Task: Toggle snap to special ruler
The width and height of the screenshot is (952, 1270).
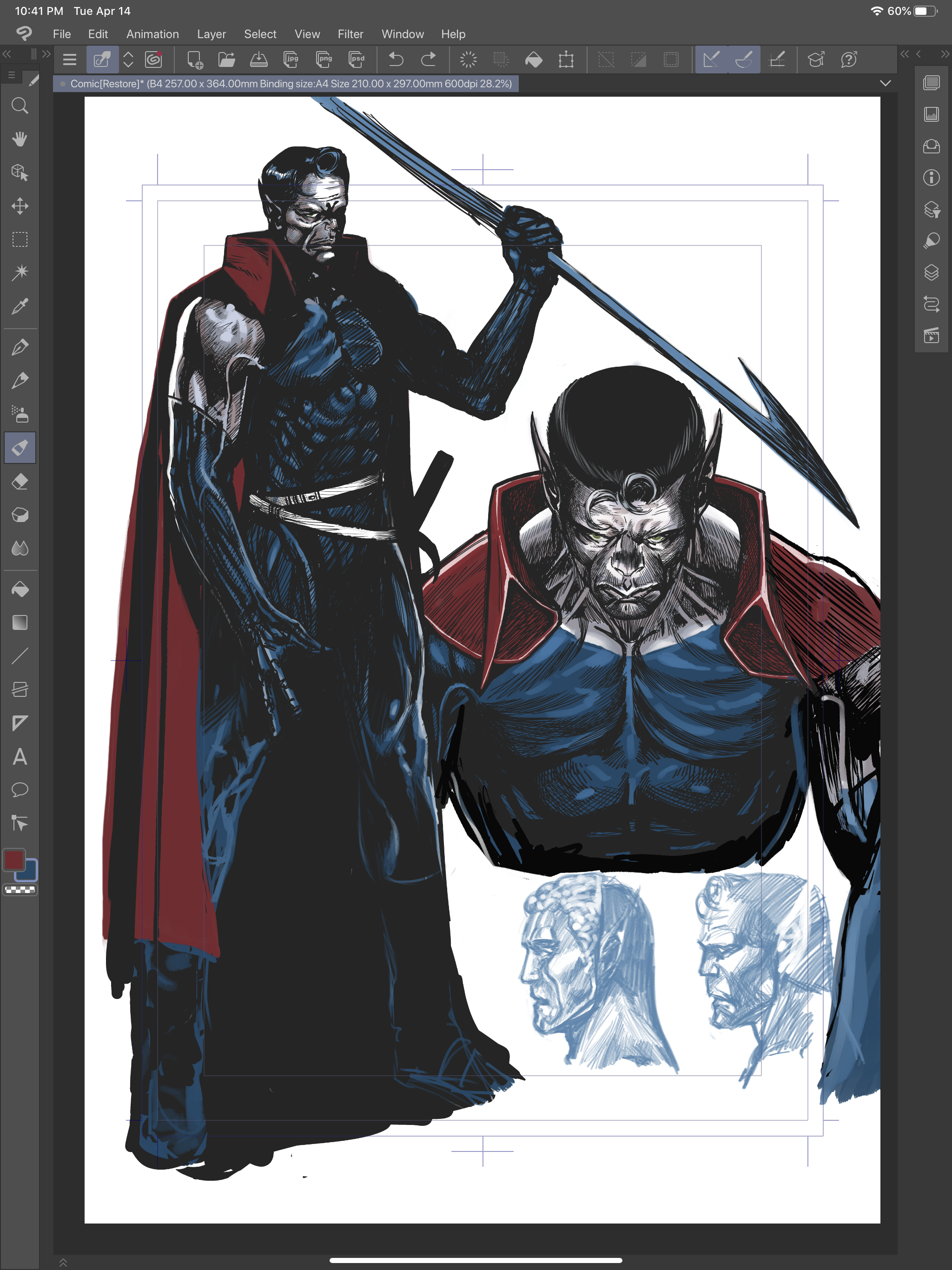Action: click(744, 59)
